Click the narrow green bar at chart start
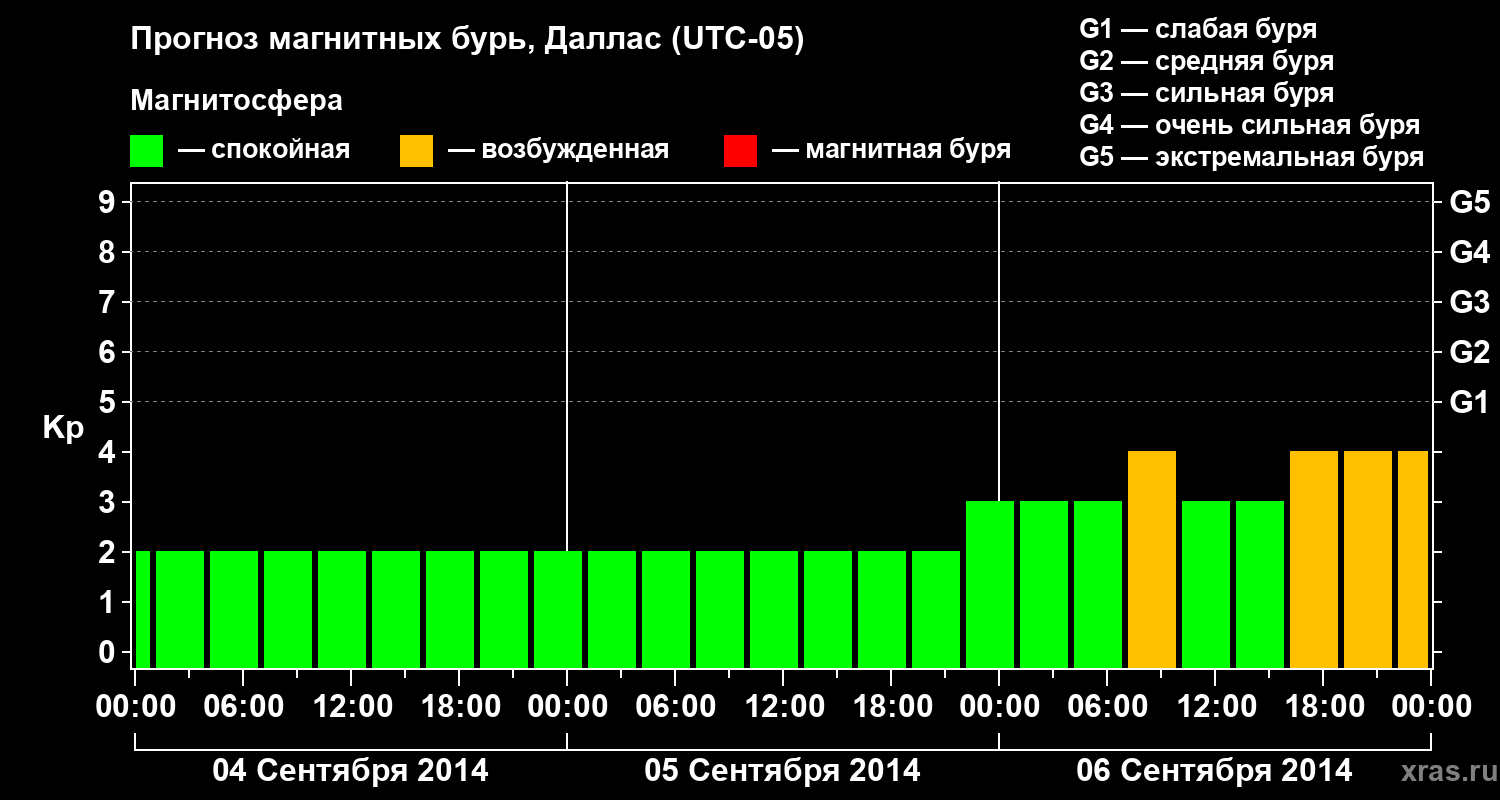 click(x=142, y=609)
